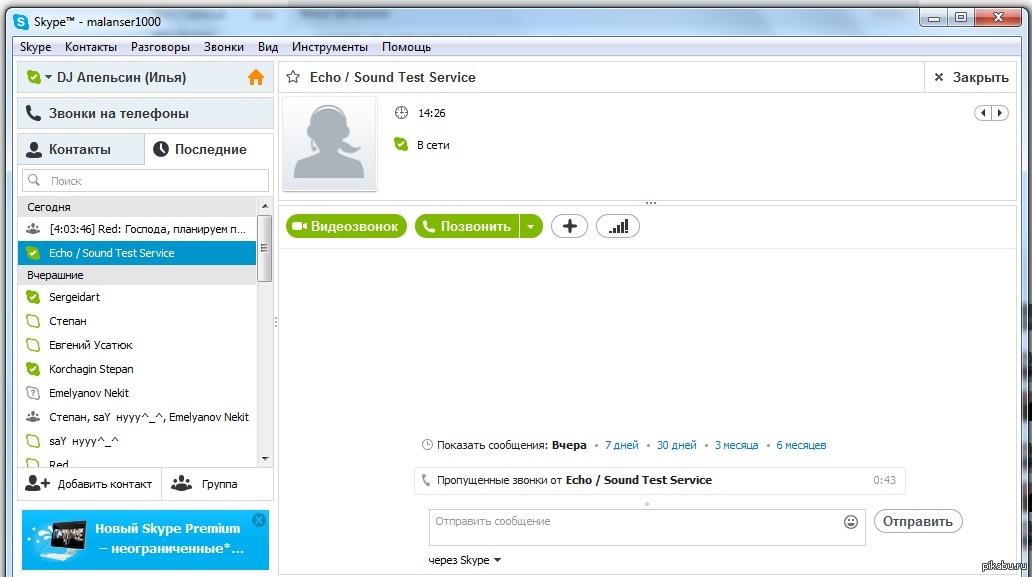This screenshot has width=1032, height=577.
Task: Show messages from 7 дней
Action: [621, 445]
